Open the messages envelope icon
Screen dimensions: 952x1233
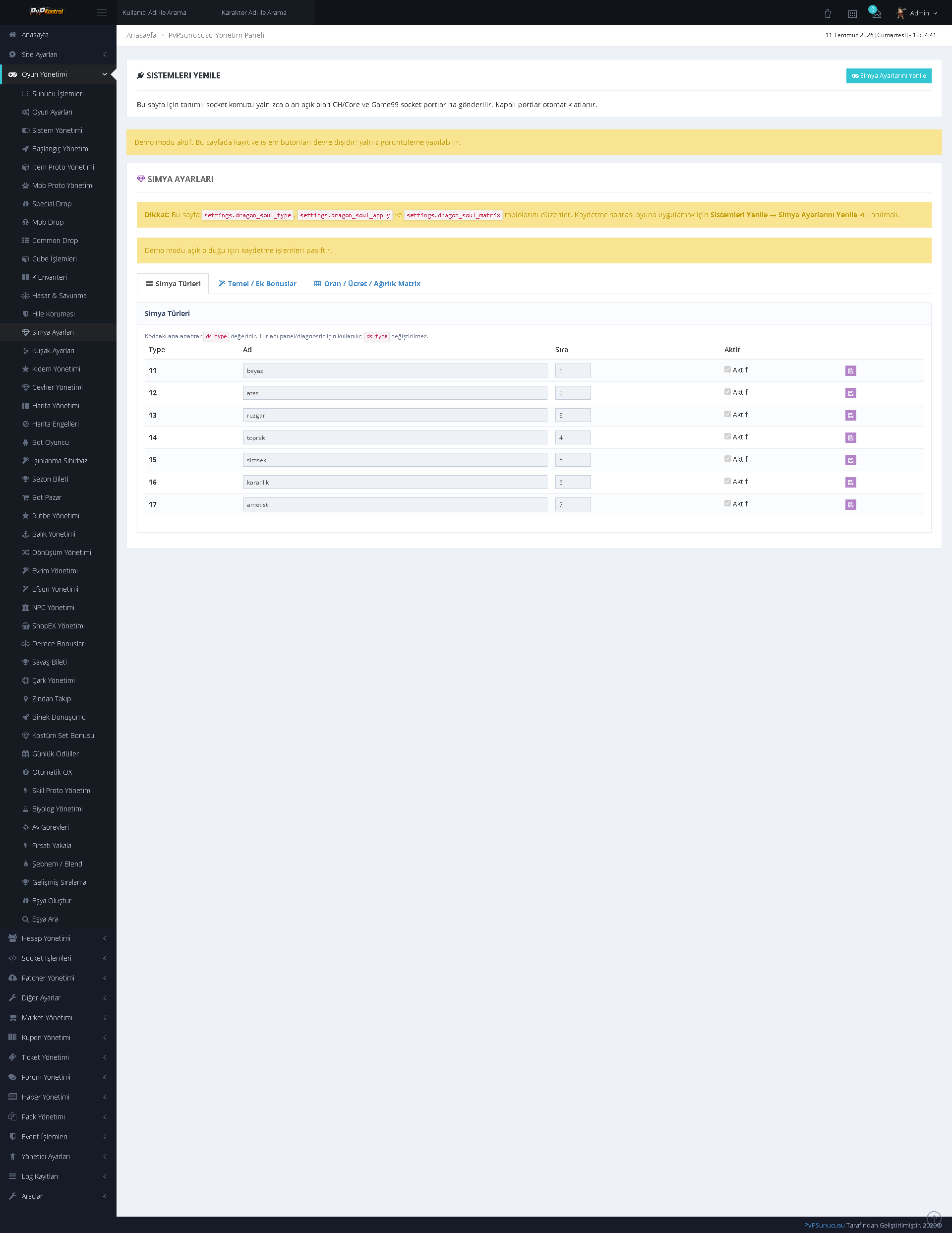click(x=876, y=13)
